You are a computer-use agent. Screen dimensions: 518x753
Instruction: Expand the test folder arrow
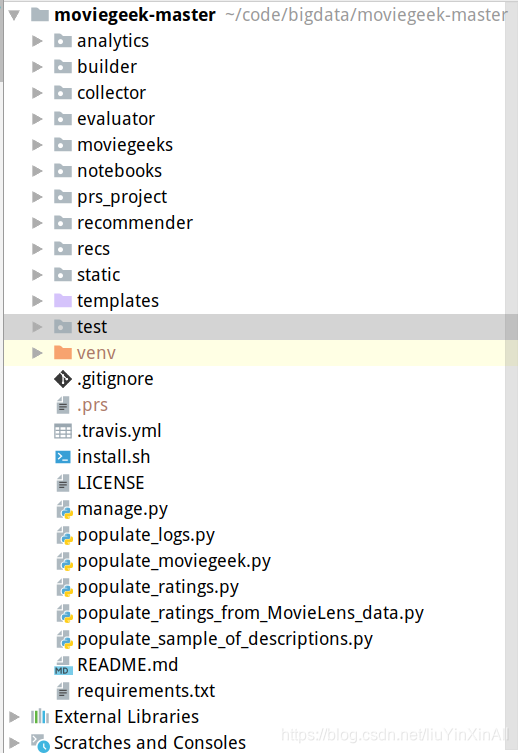37,327
